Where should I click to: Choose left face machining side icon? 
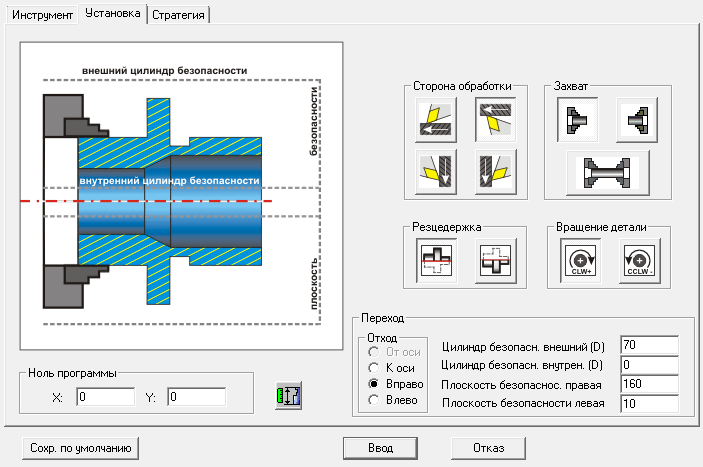click(436, 172)
